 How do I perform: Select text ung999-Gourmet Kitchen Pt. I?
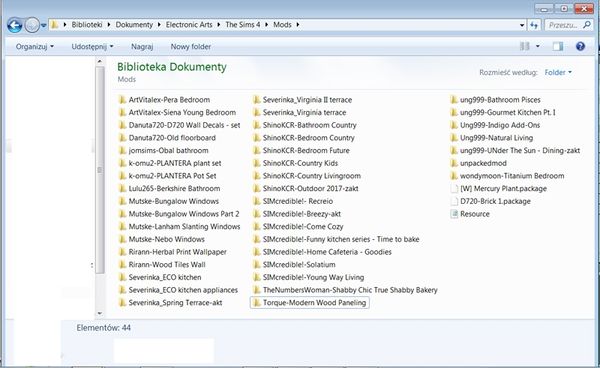point(508,112)
